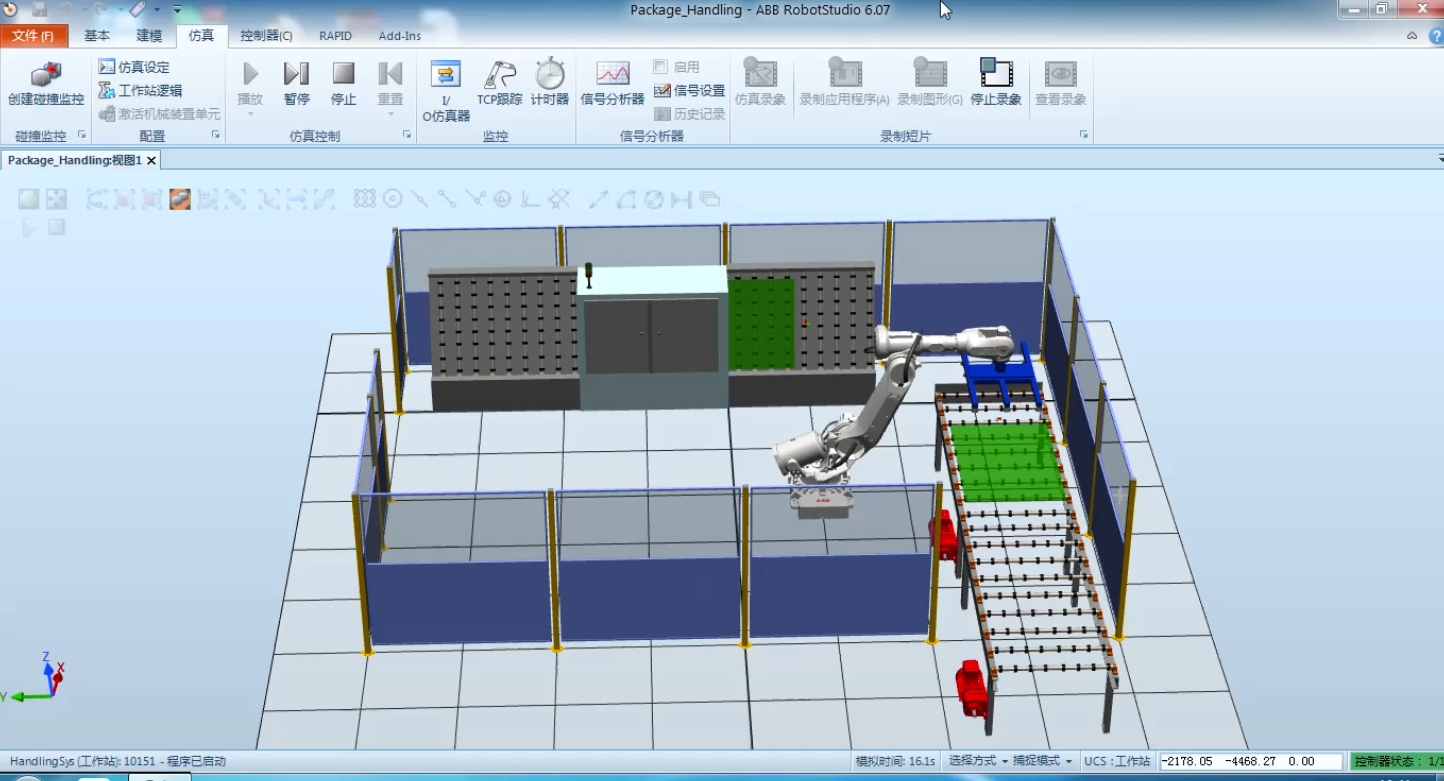Click the Save icon in quick access toolbar
Viewport: 1444px width, 781px height.
click(40, 10)
